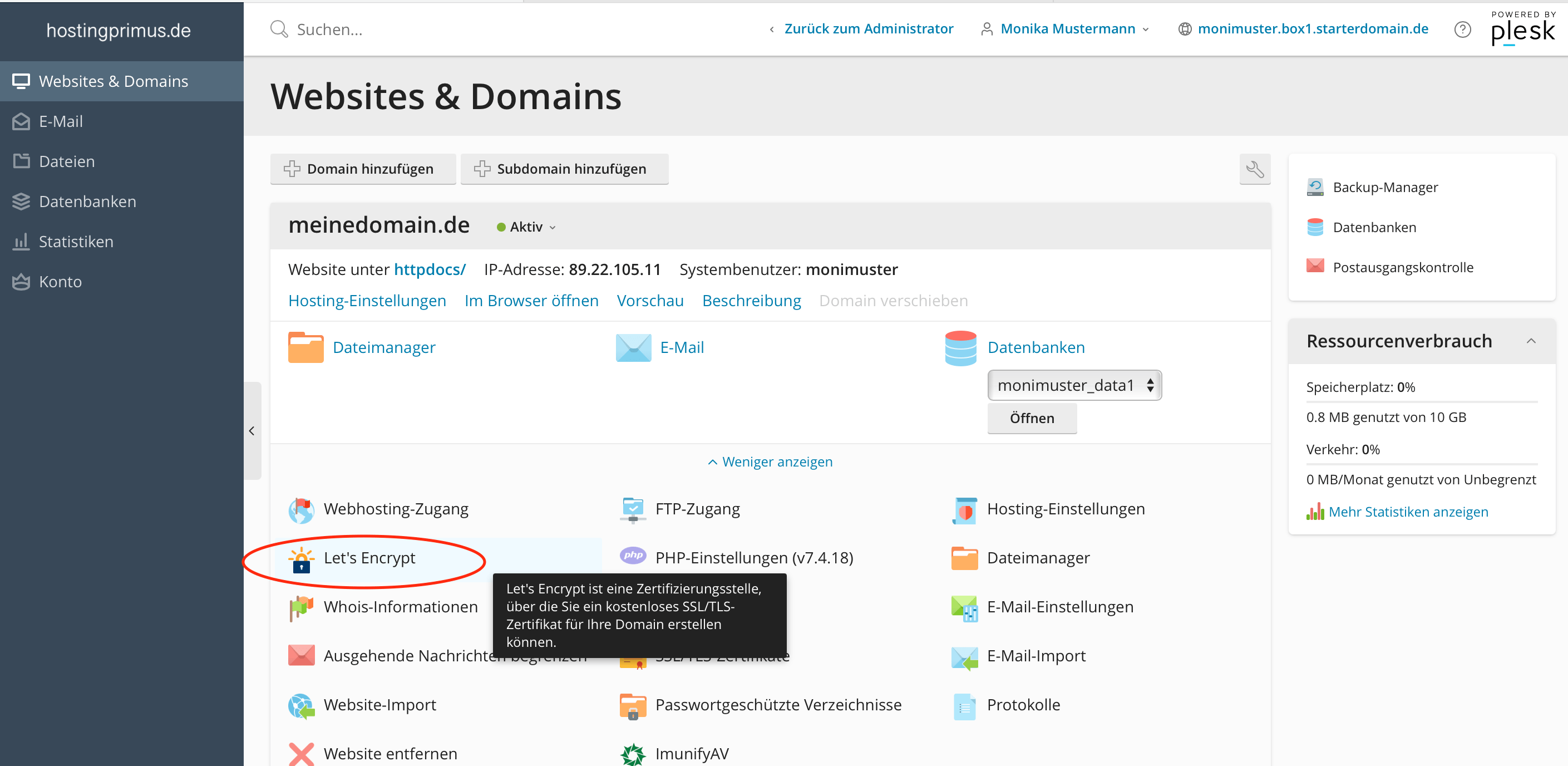Open the httpdocs/ folder link
Viewport: 1568px width, 766px height.
430,270
